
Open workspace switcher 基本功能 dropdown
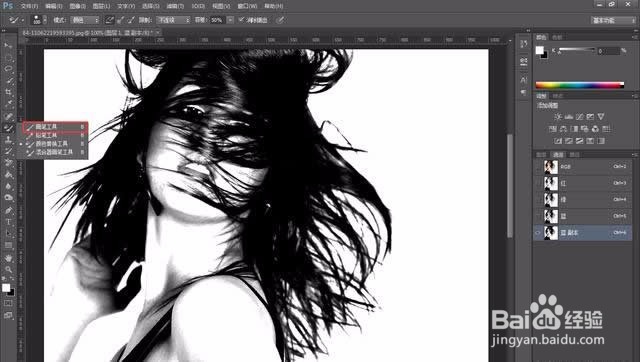pos(613,20)
